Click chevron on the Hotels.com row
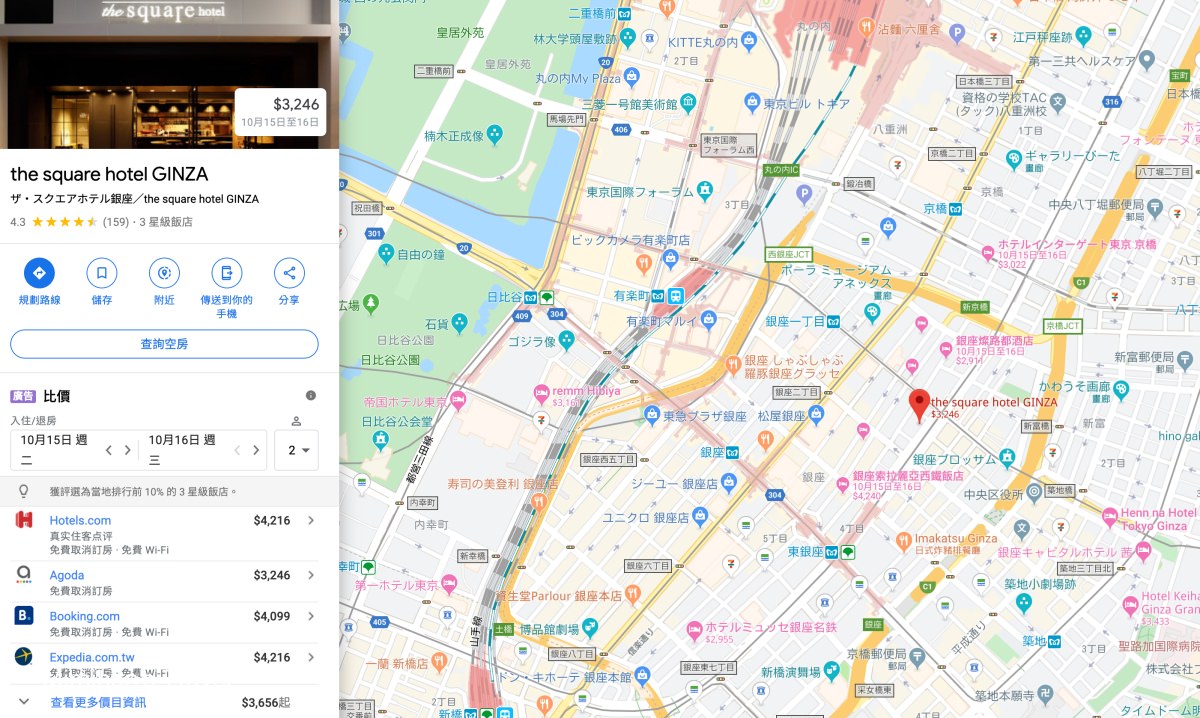This screenshot has width=1200, height=718. coord(311,520)
